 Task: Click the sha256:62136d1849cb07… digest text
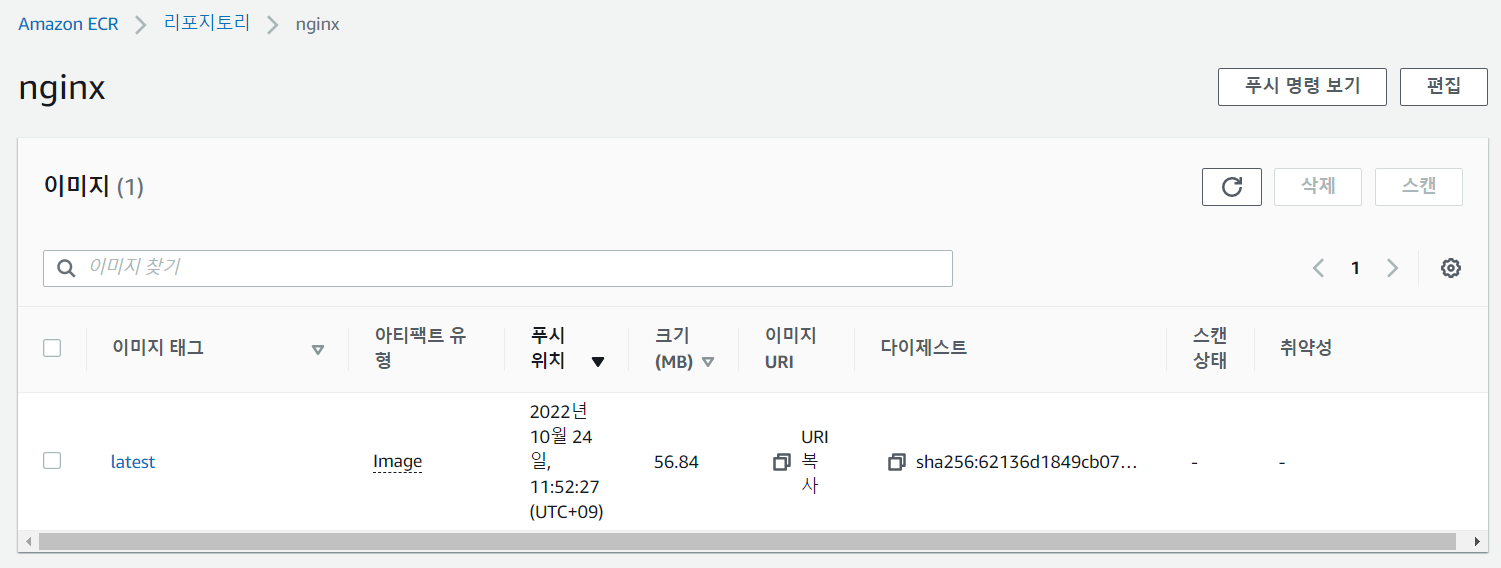coord(1027,462)
